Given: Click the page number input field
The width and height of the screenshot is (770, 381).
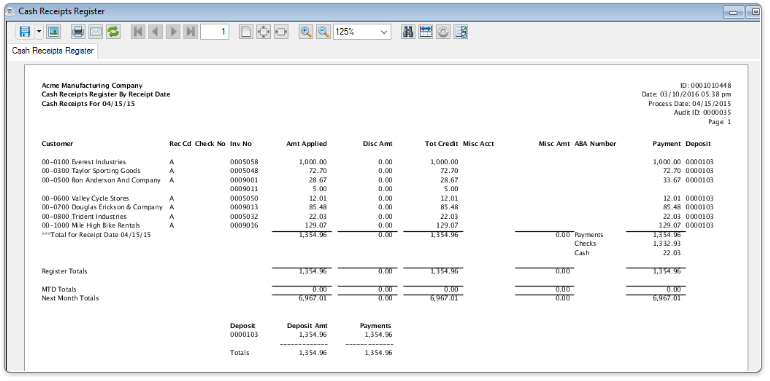Looking at the screenshot, I should point(215,32).
